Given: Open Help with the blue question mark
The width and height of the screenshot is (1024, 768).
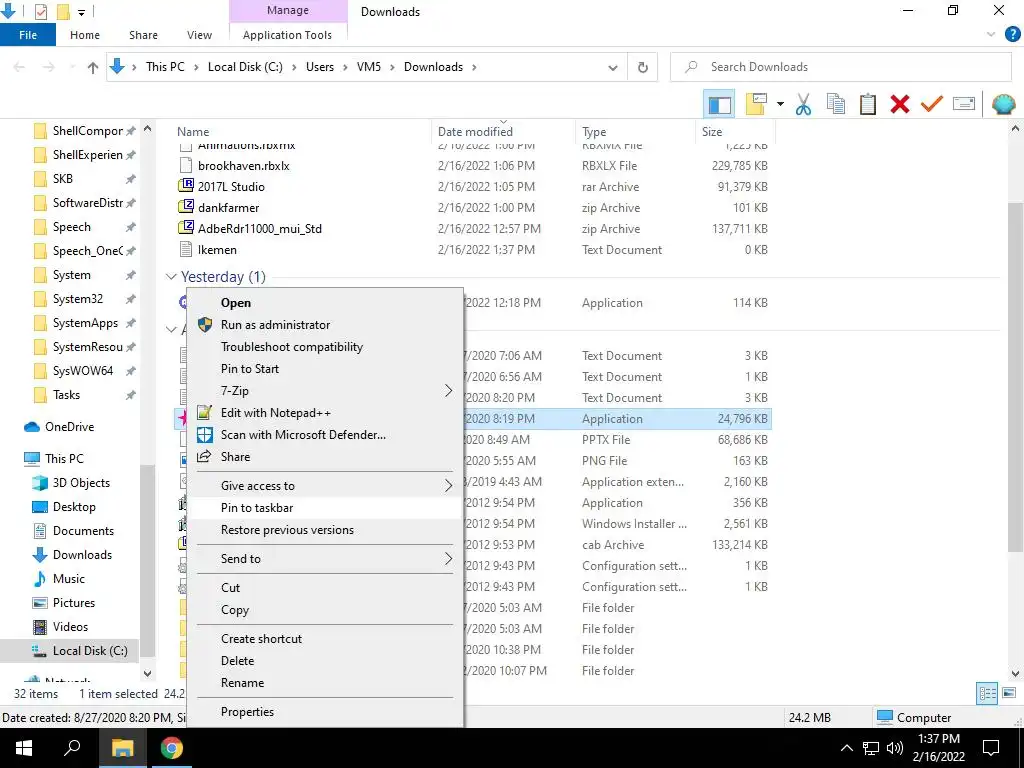Looking at the screenshot, I should pos(1012,35).
